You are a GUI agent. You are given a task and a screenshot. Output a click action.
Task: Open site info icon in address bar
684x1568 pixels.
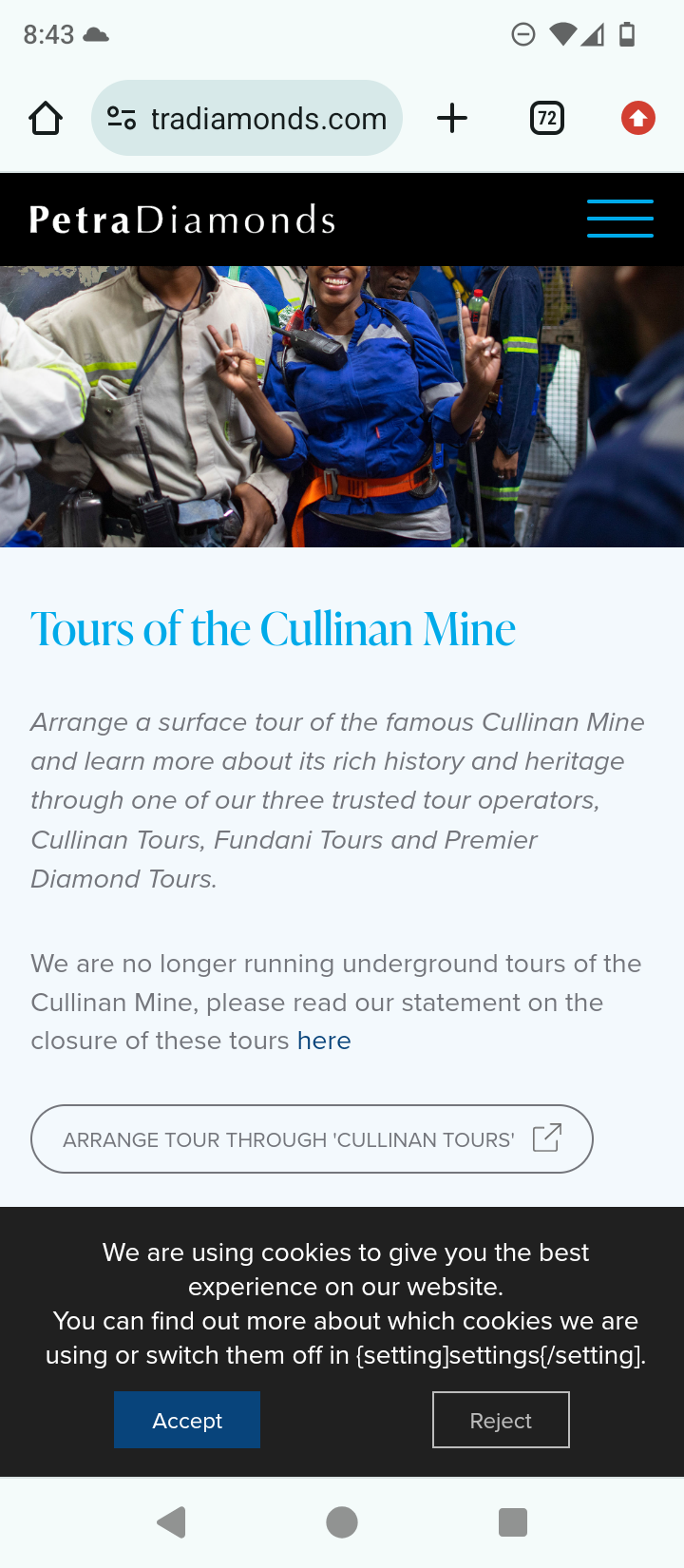pos(122,119)
